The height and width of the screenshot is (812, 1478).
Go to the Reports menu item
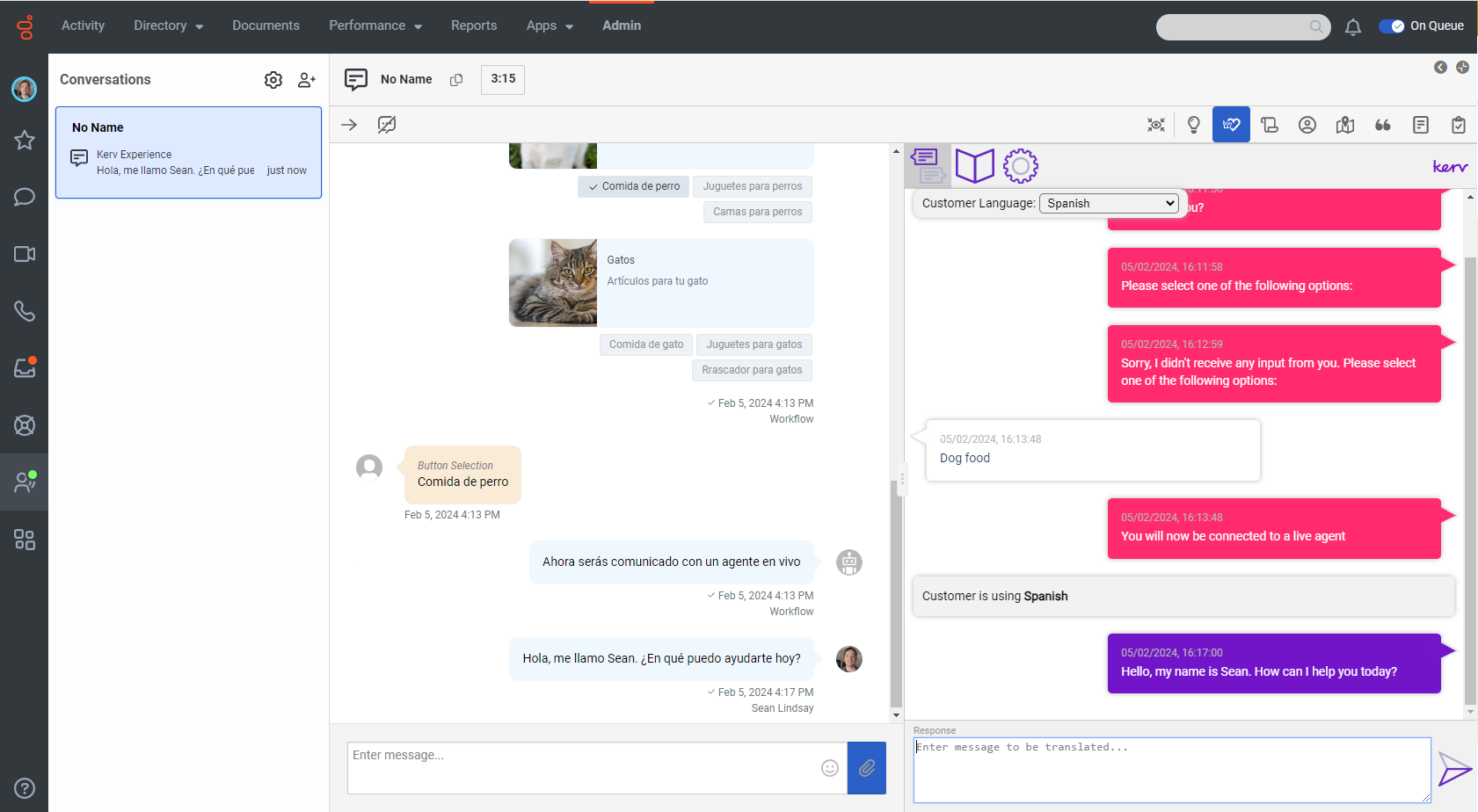(x=474, y=25)
